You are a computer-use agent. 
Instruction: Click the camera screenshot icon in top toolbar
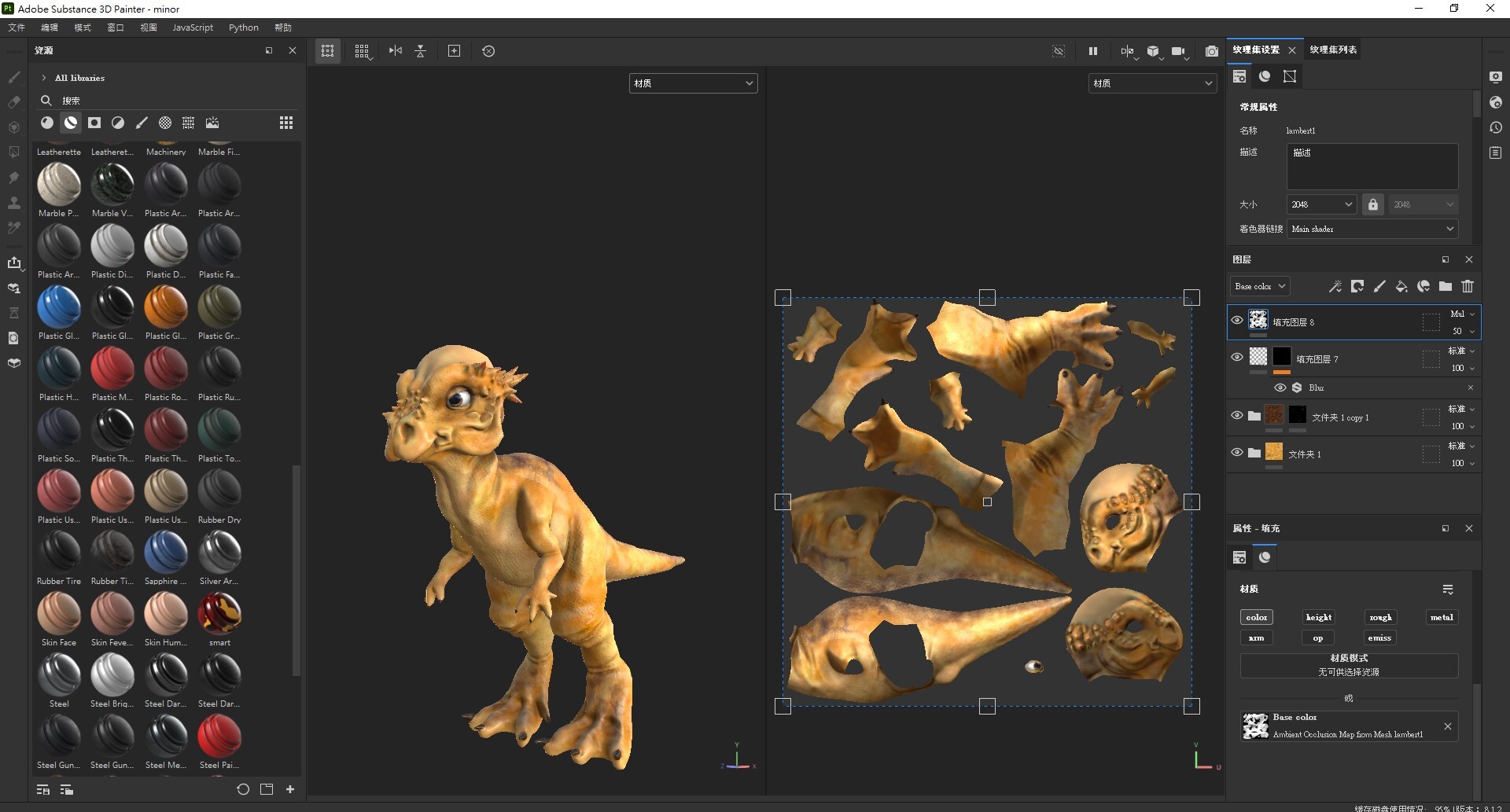tap(1212, 51)
